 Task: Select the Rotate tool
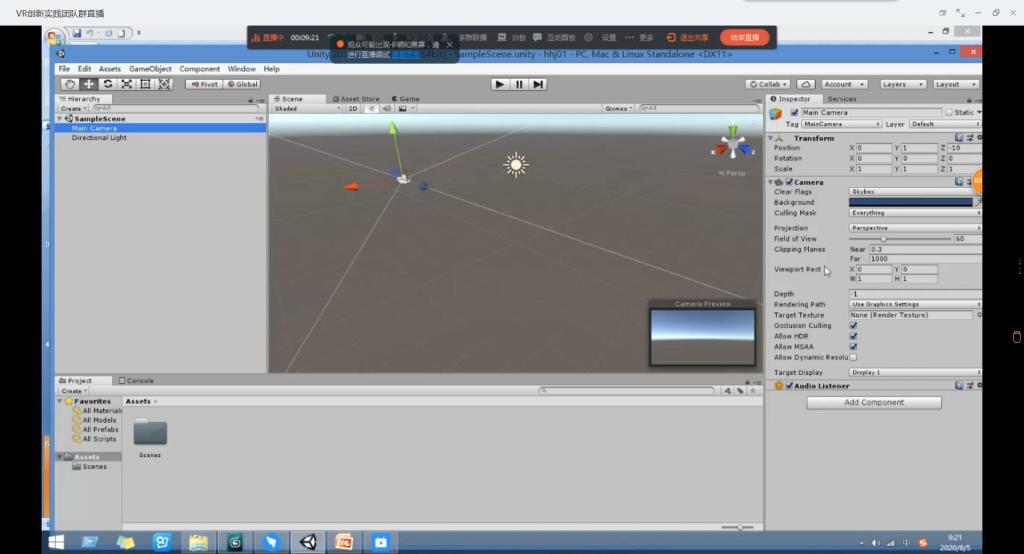point(108,84)
